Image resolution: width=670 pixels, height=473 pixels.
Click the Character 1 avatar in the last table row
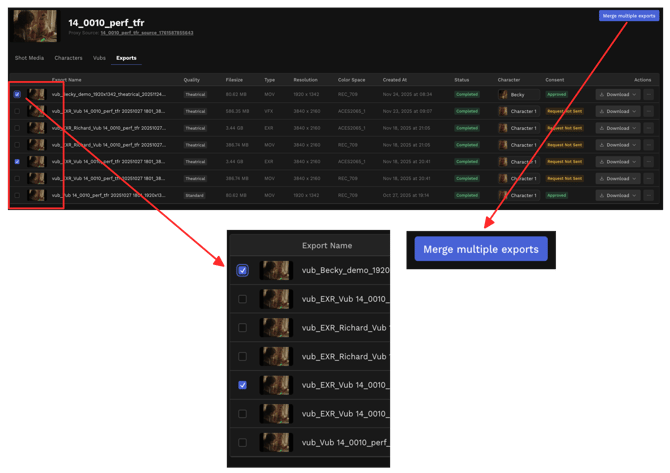pyautogui.click(x=504, y=195)
